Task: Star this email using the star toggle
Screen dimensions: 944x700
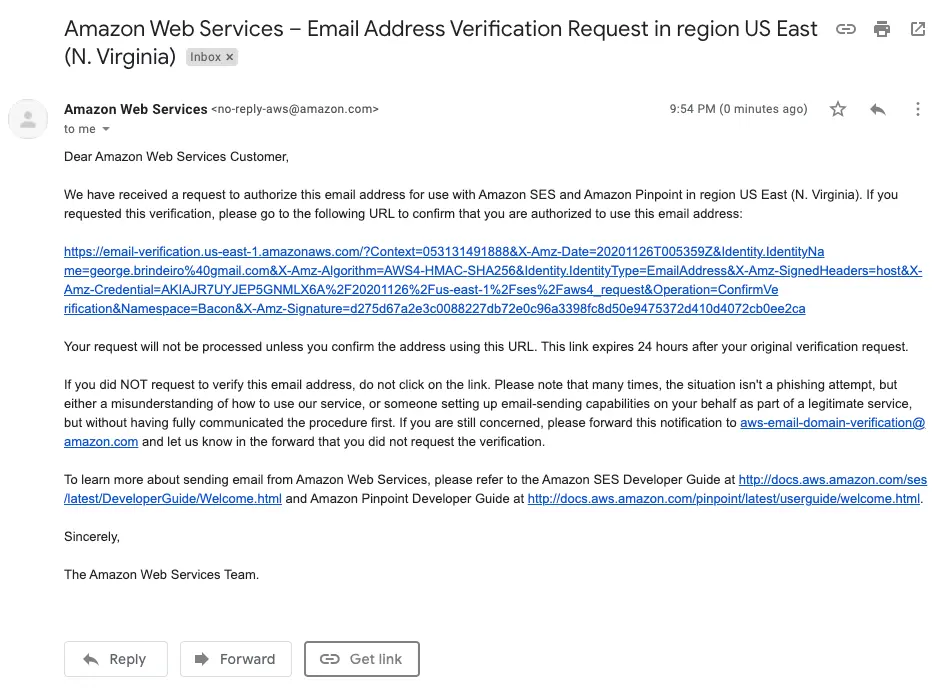Action: [x=838, y=109]
